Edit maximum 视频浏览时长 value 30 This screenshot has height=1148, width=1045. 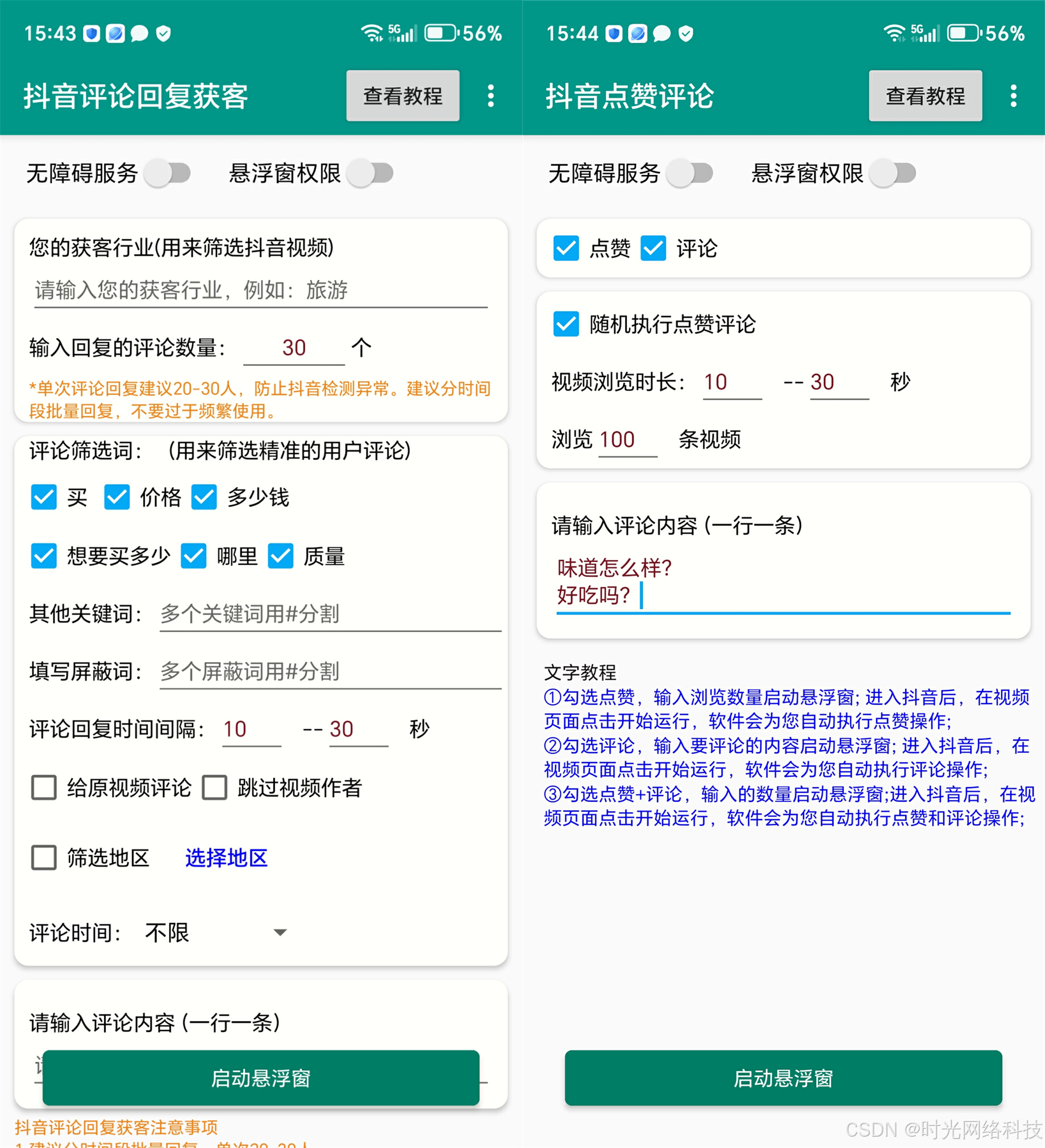[839, 382]
